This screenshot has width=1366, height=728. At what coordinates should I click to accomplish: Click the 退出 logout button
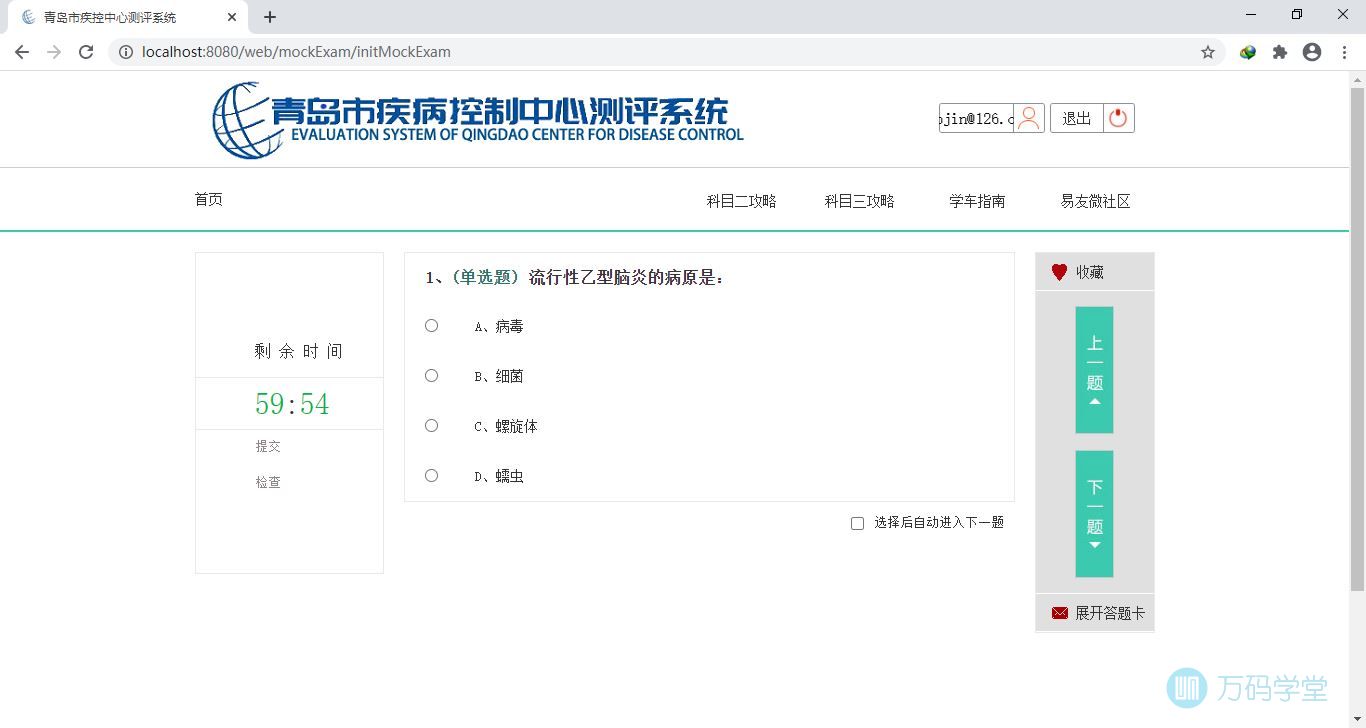[x=1077, y=118]
